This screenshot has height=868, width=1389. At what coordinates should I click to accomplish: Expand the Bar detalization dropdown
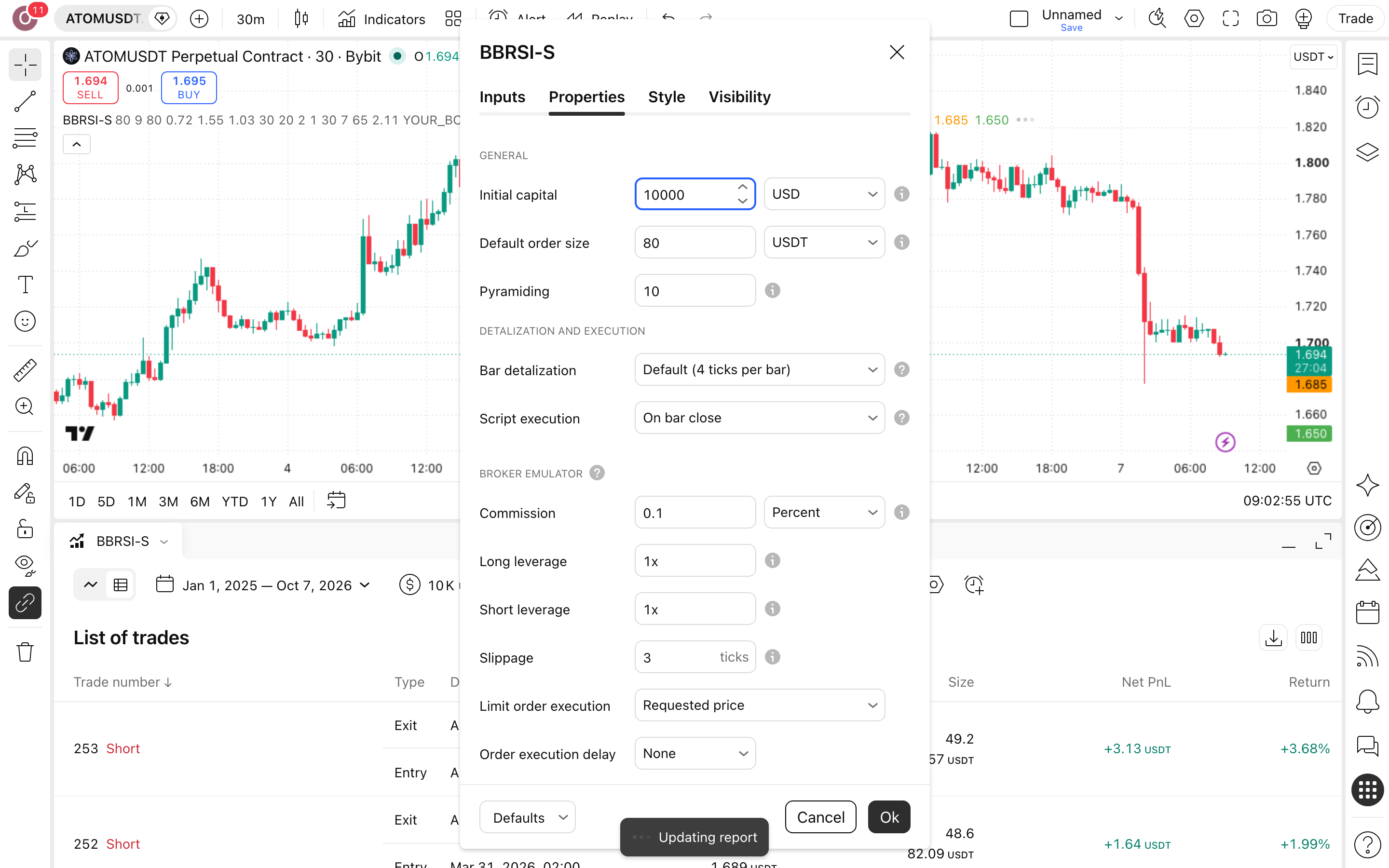[x=759, y=370]
